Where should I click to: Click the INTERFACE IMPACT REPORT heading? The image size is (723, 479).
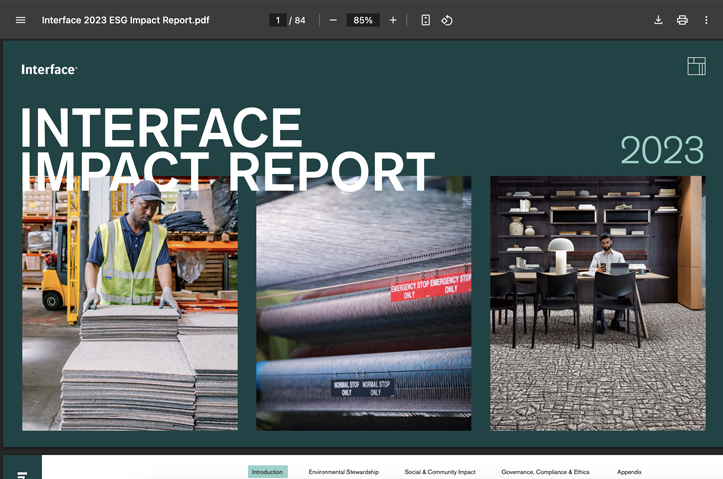228,149
